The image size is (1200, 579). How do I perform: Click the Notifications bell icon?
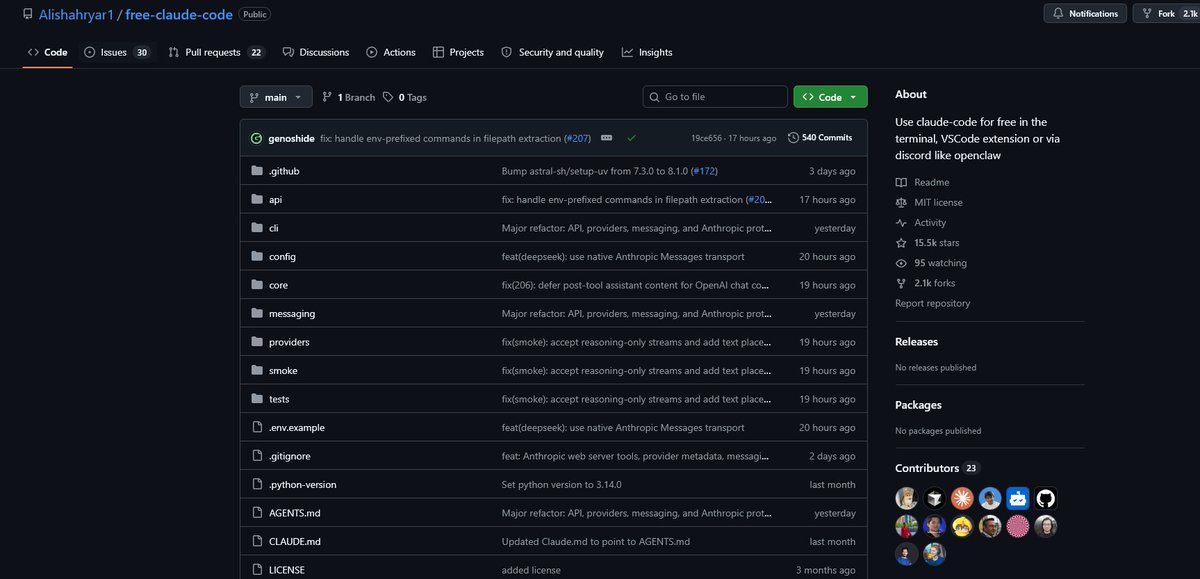[1058, 14]
